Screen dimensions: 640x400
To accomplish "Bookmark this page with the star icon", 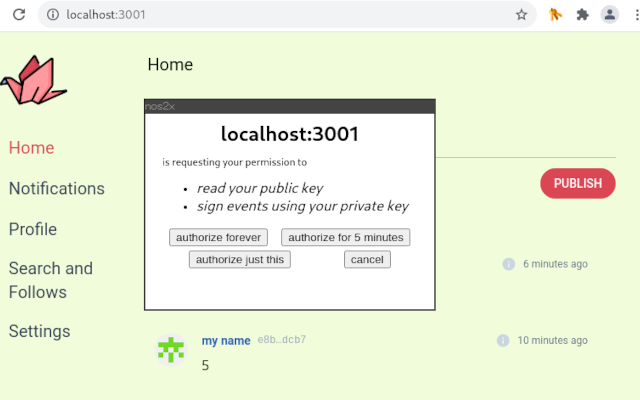I will click(x=521, y=15).
